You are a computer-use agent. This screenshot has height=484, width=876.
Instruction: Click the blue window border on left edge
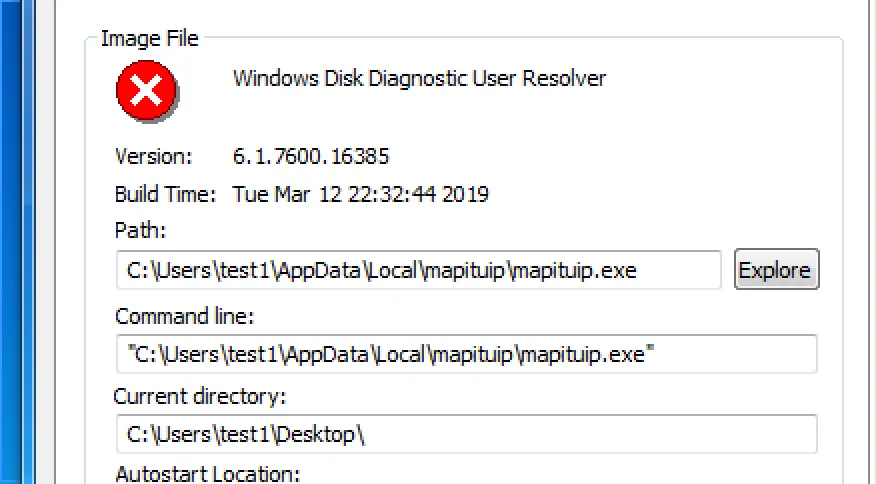[18, 242]
